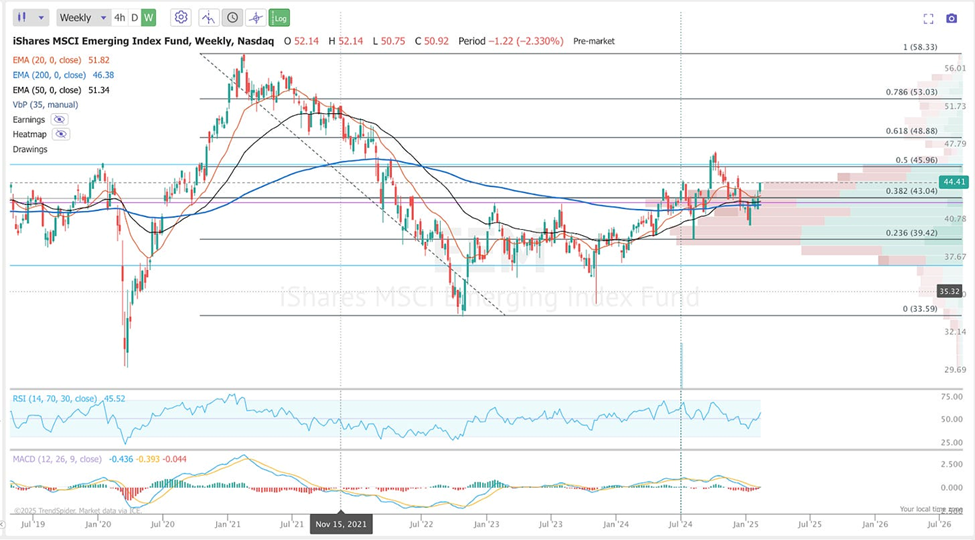Click the MACD (12, 26, 9, close) legend

click(57, 459)
